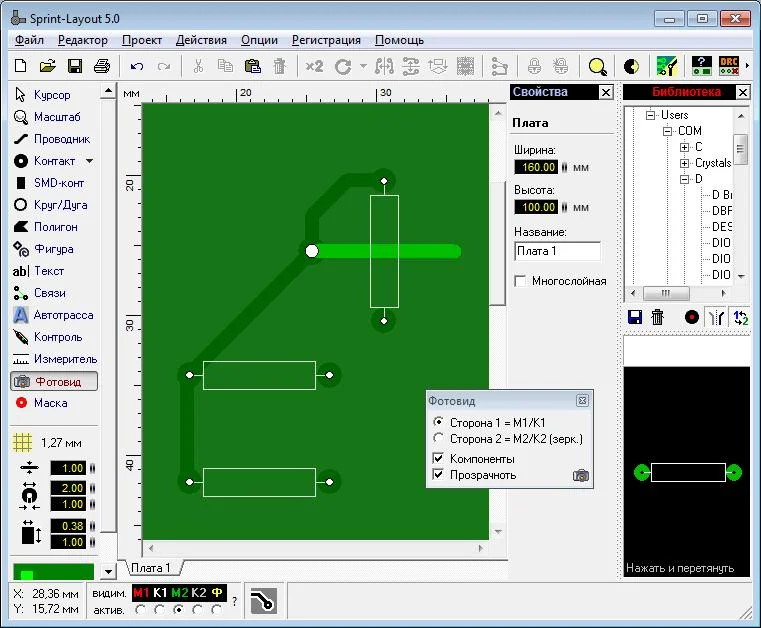
Task: Click the track routing mode status icon
Action: (264, 601)
